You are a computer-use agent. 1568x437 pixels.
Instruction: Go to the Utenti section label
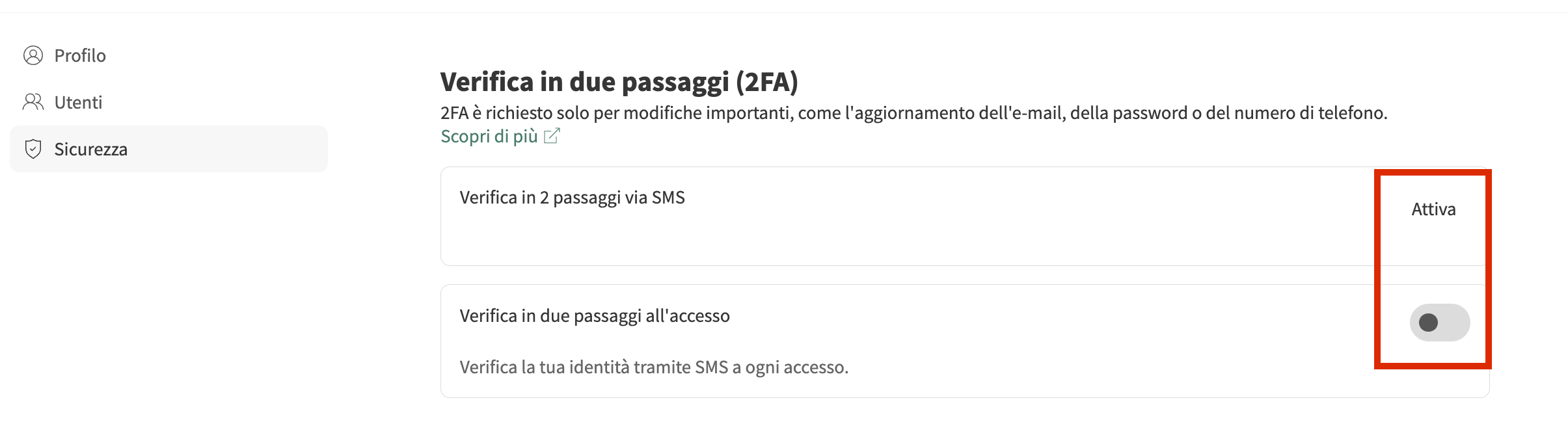[78, 103]
